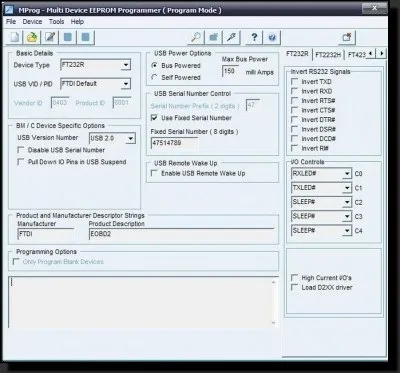Click the Product Description field EOBD2
The image size is (400, 373).
pos(181,234)
